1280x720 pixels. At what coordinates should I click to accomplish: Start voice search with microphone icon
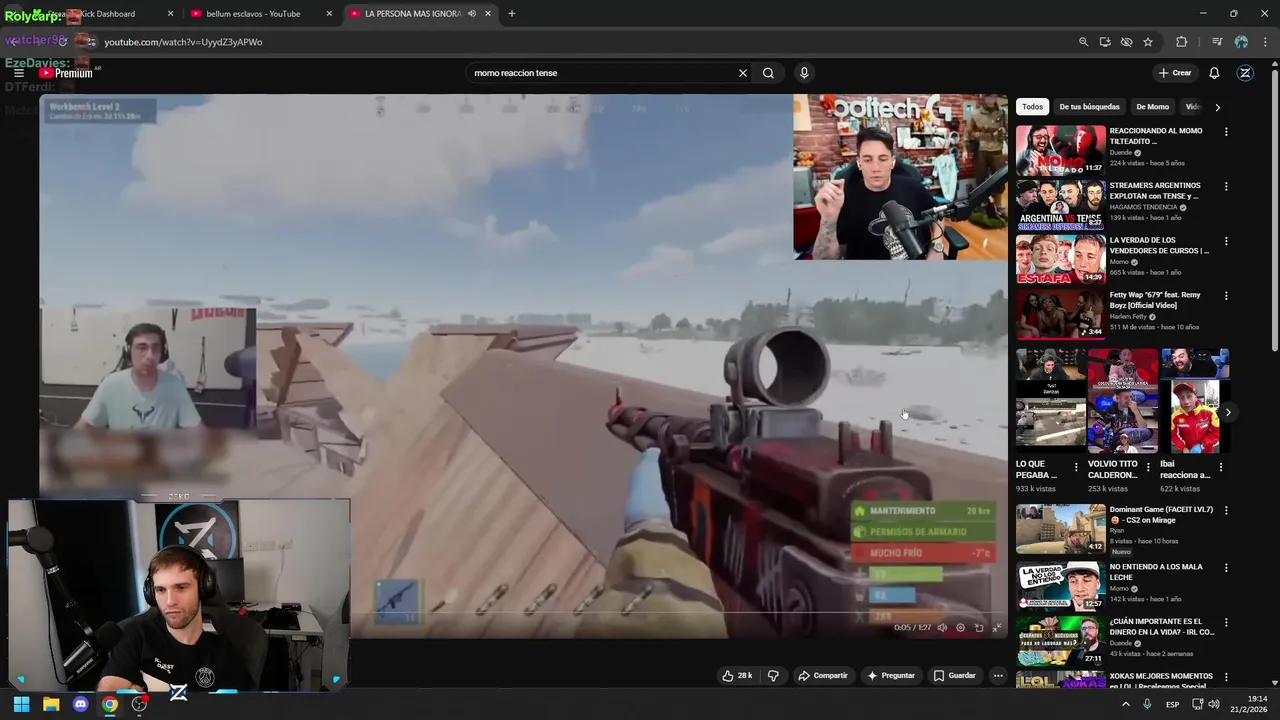[803, 73]
